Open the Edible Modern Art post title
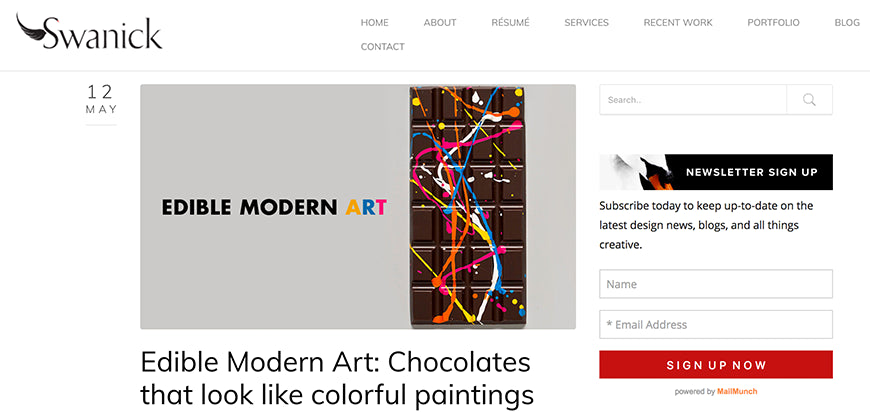 (x=337, y=379)
